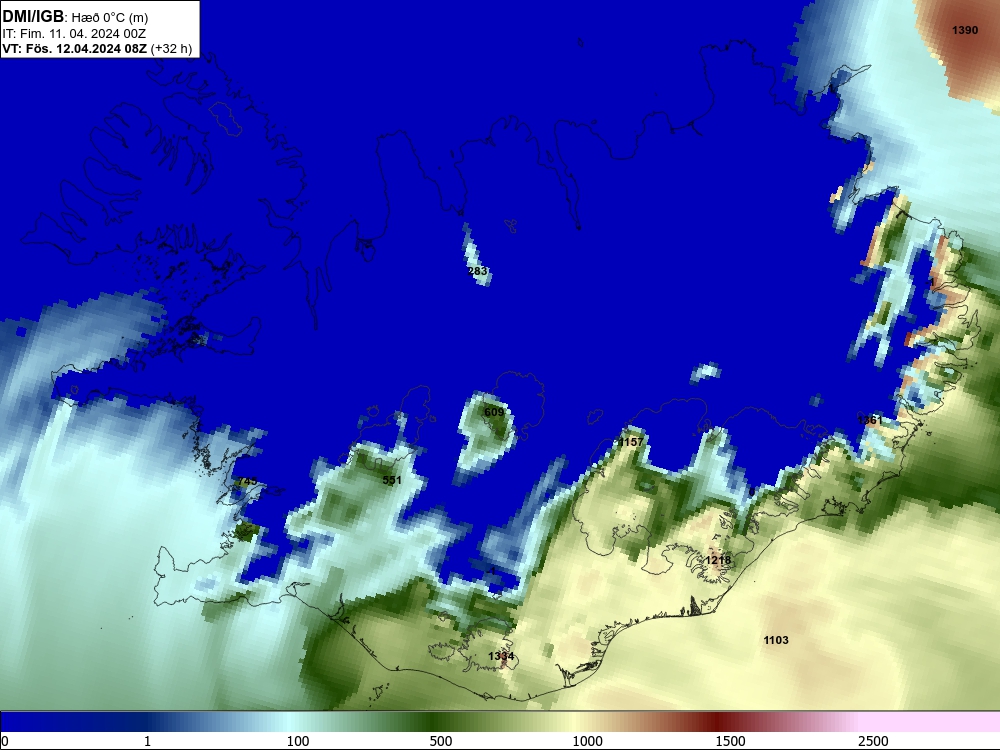Click the 1103 value over ocean
Image resolution: width=1000 pixels, height=750 pixels.
[x=776, y=640]
